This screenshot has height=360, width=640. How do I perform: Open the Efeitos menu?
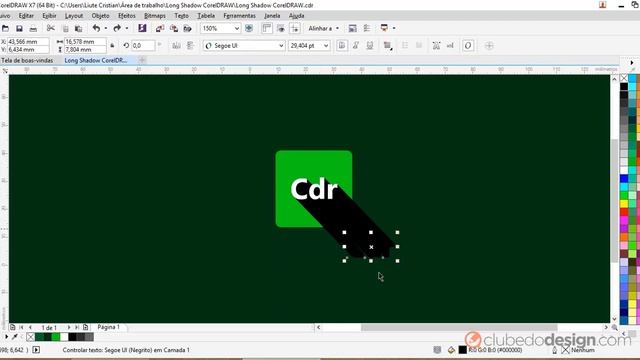coord(127,16)
